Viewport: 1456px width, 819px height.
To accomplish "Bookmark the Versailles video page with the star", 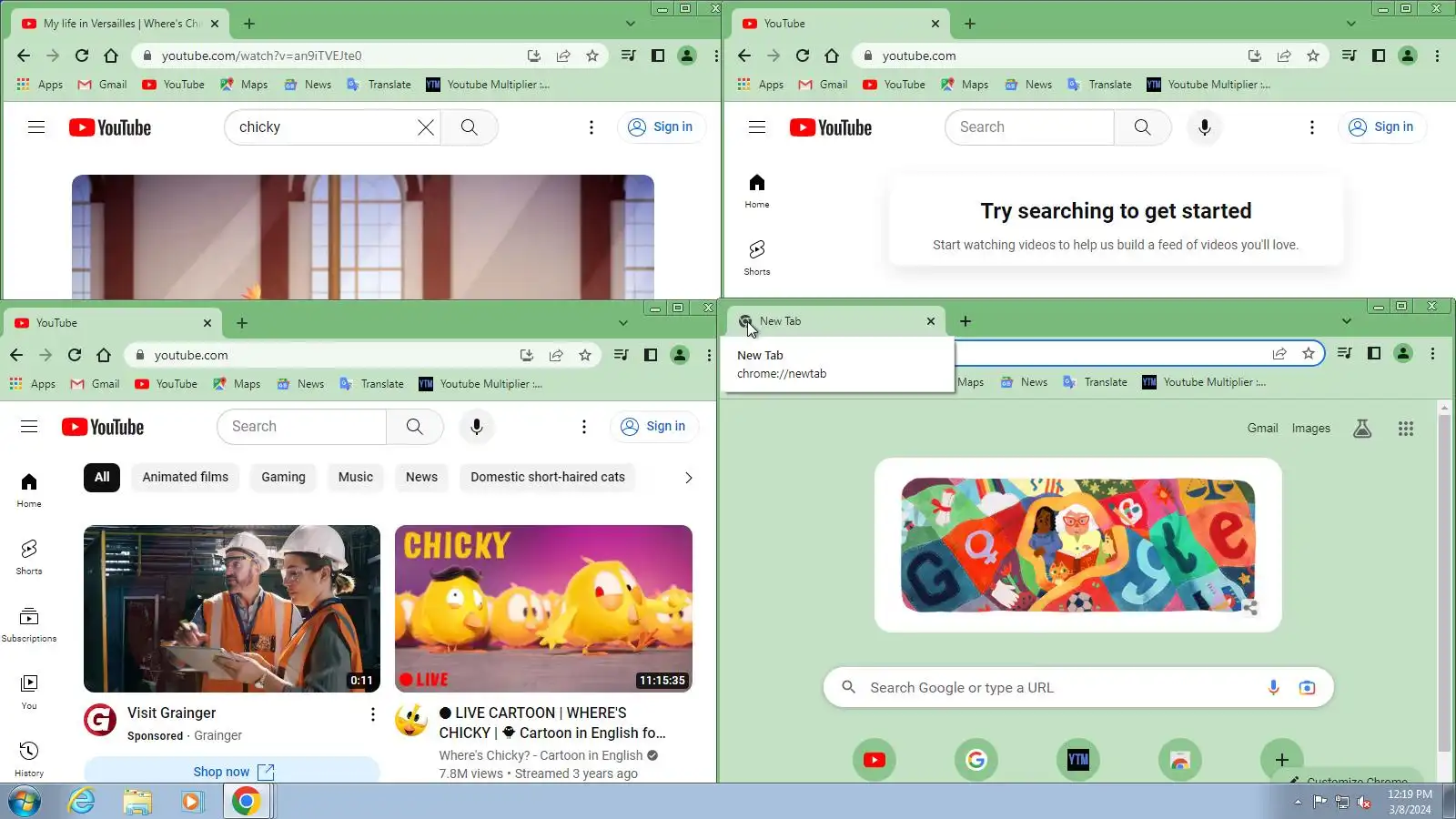I will tap(592, 56).
